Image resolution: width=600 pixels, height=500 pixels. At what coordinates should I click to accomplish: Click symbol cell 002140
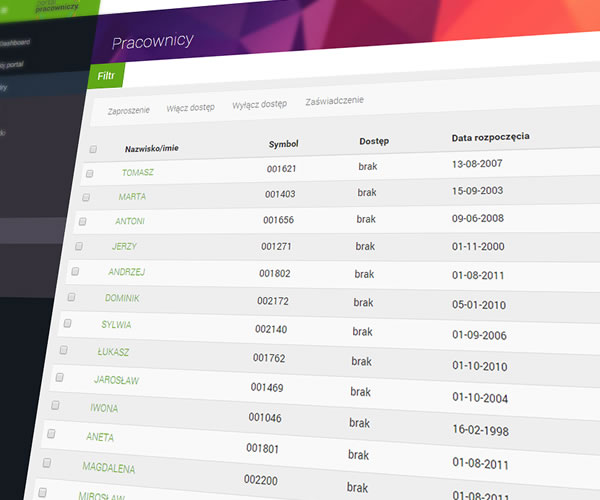(271, 329)
